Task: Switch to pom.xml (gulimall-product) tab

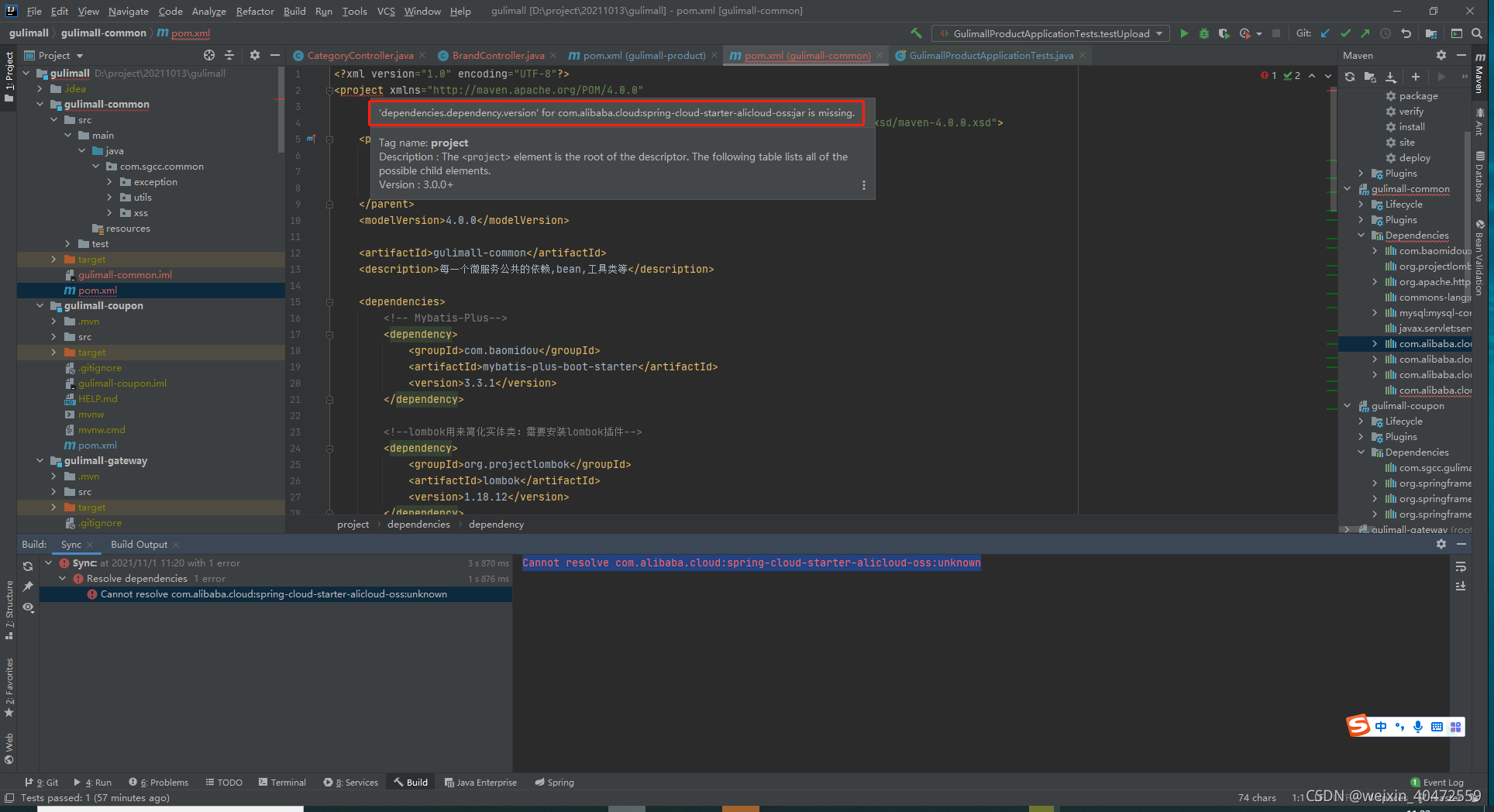Action: point(643,55)
